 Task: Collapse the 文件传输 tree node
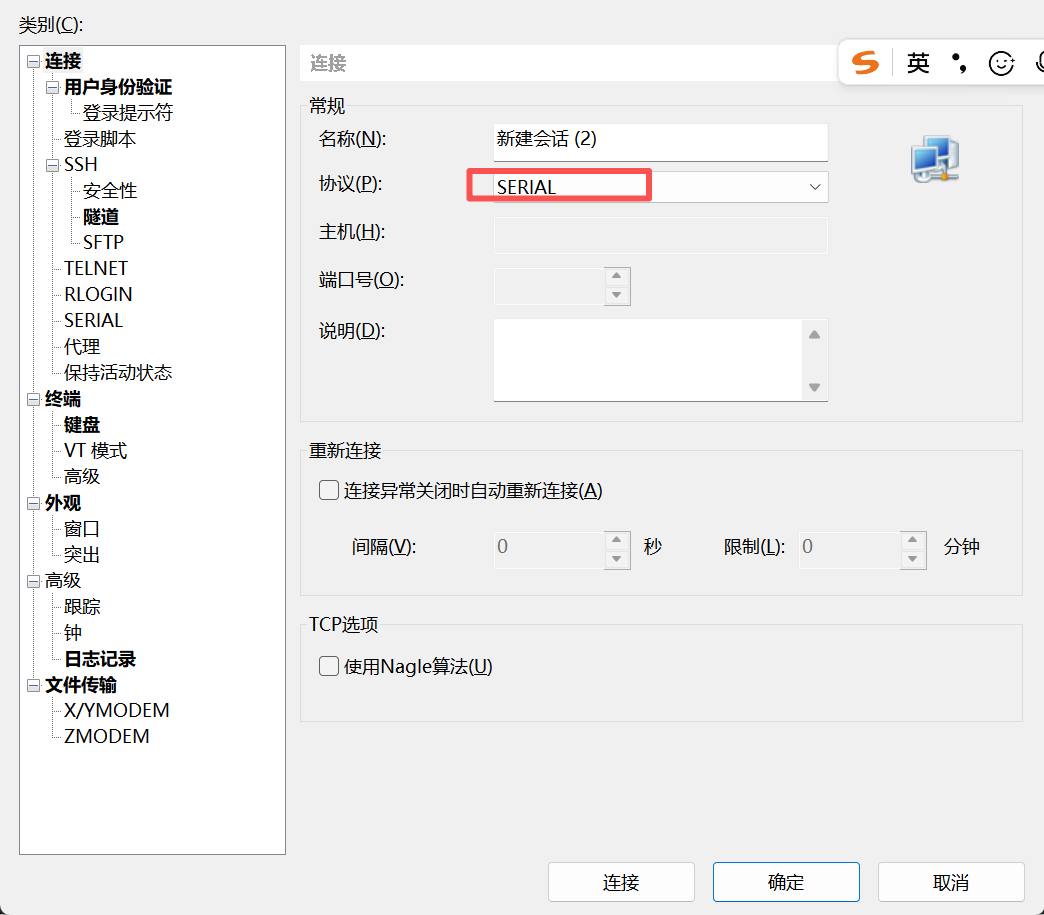click(31, 684)
